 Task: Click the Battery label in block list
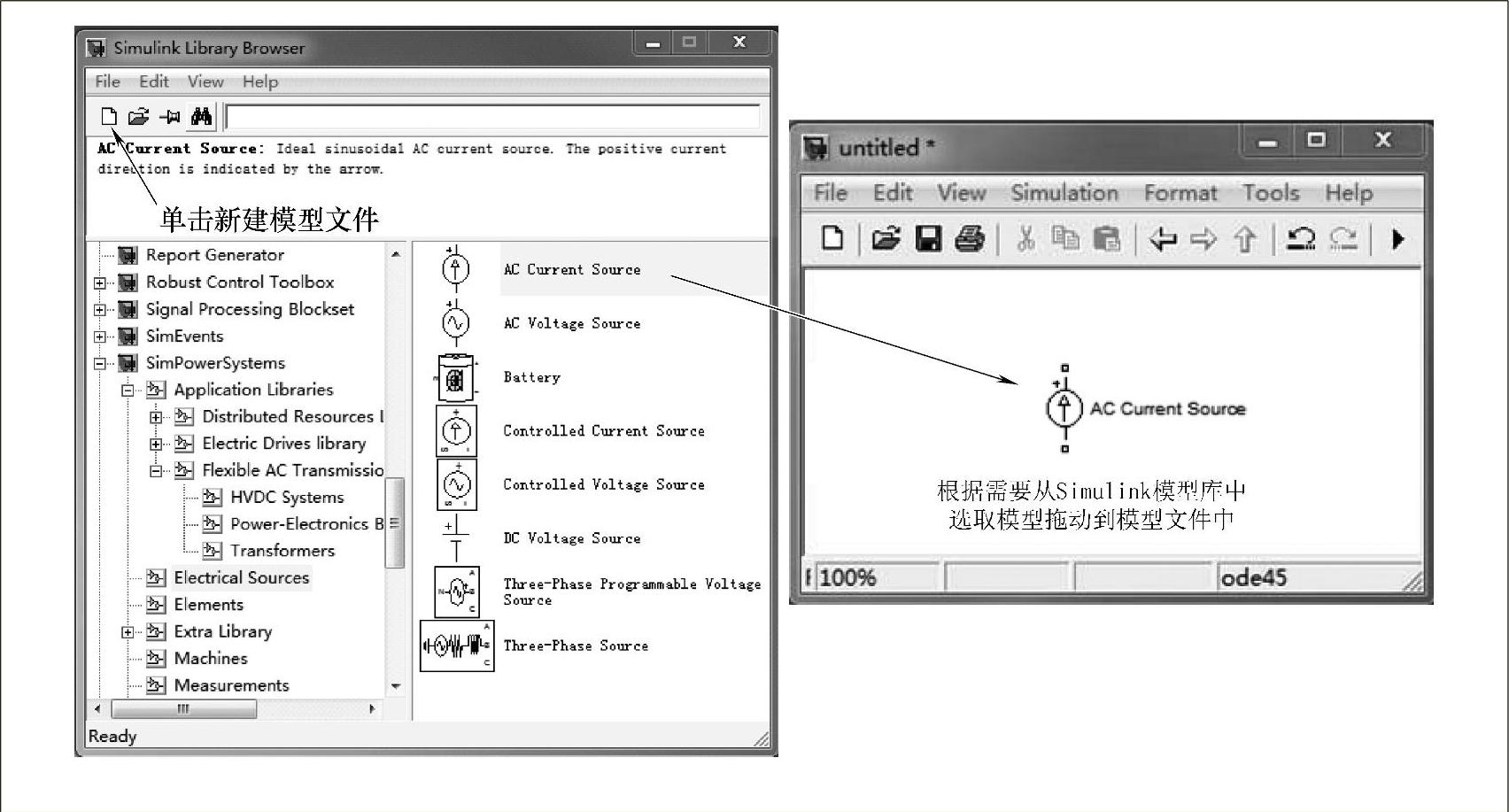click(x=531, y=377)
